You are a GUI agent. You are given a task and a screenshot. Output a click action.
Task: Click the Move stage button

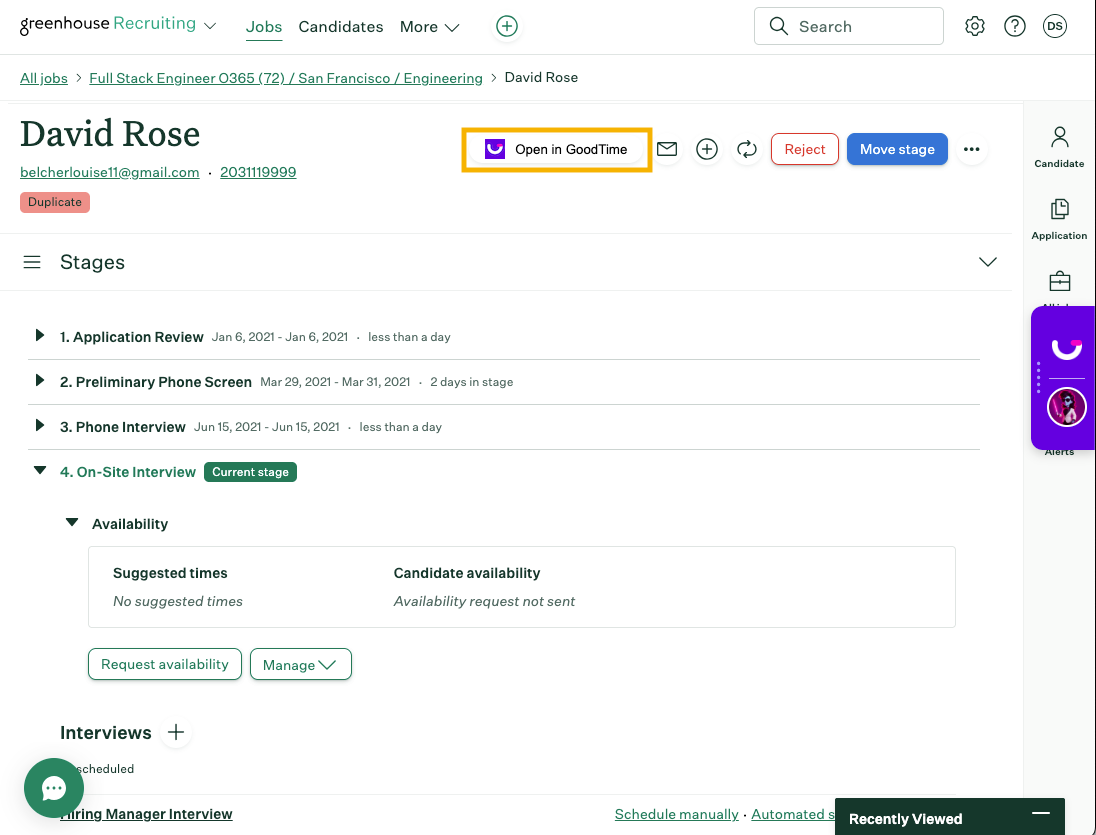pos(897,149)
